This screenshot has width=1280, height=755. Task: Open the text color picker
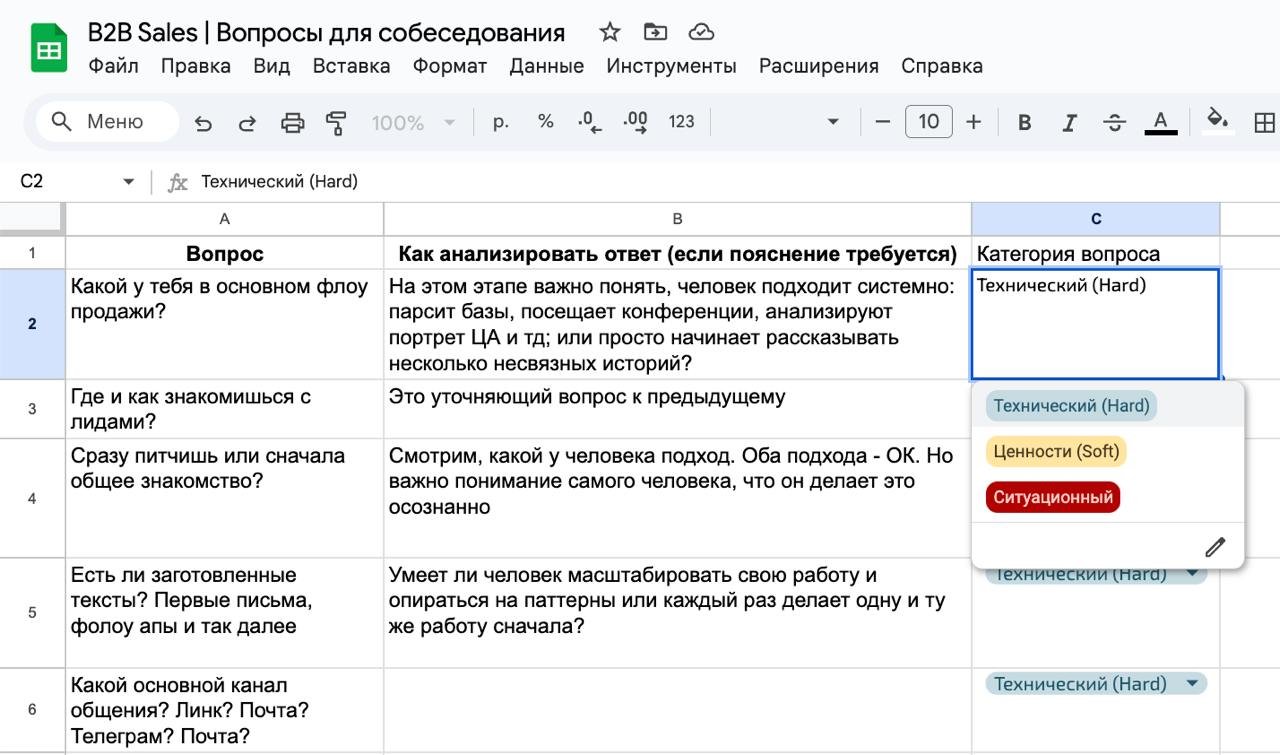click(x=1161, y=122)
